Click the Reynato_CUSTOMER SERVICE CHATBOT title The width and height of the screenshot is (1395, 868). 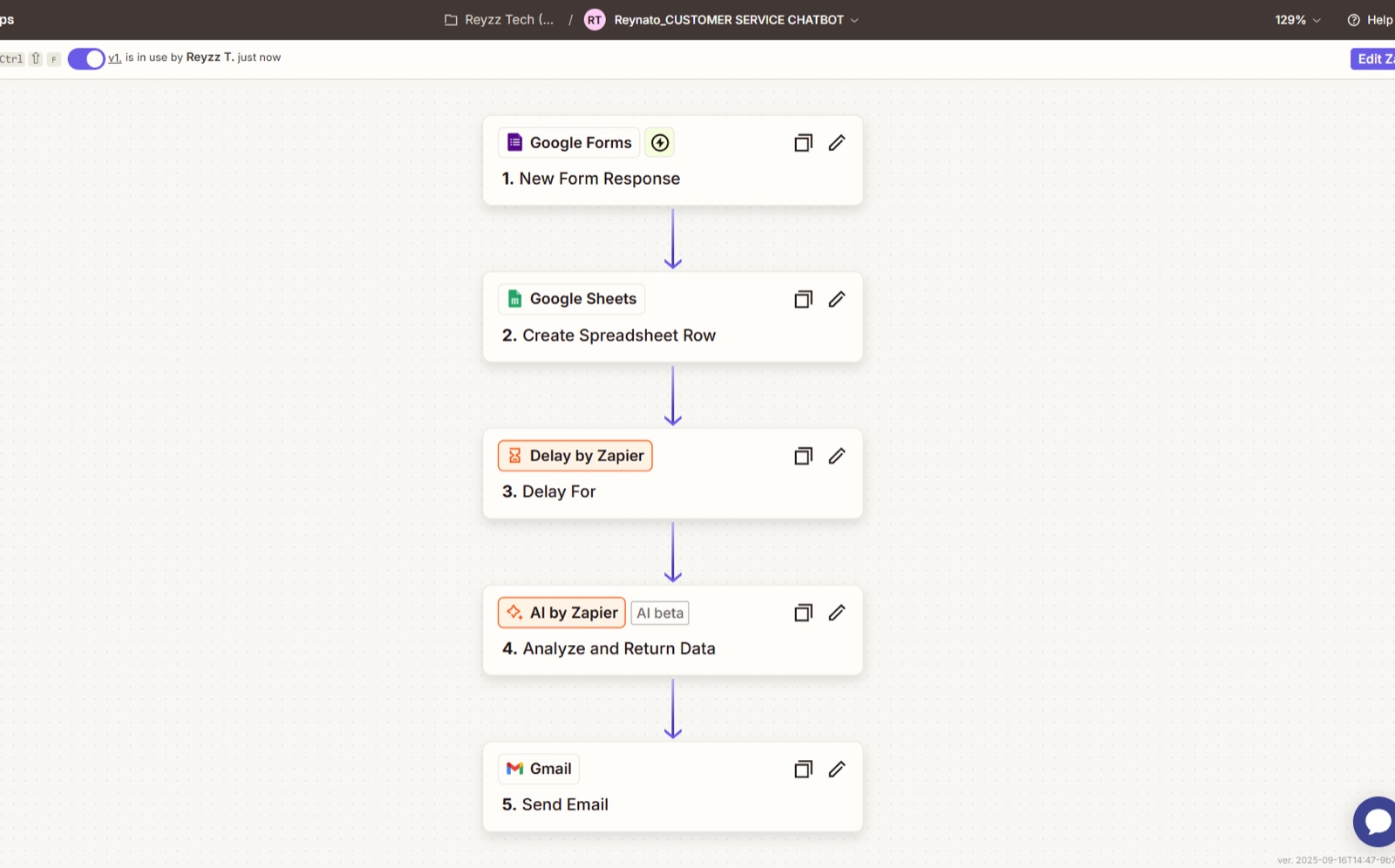pos(729,20)
